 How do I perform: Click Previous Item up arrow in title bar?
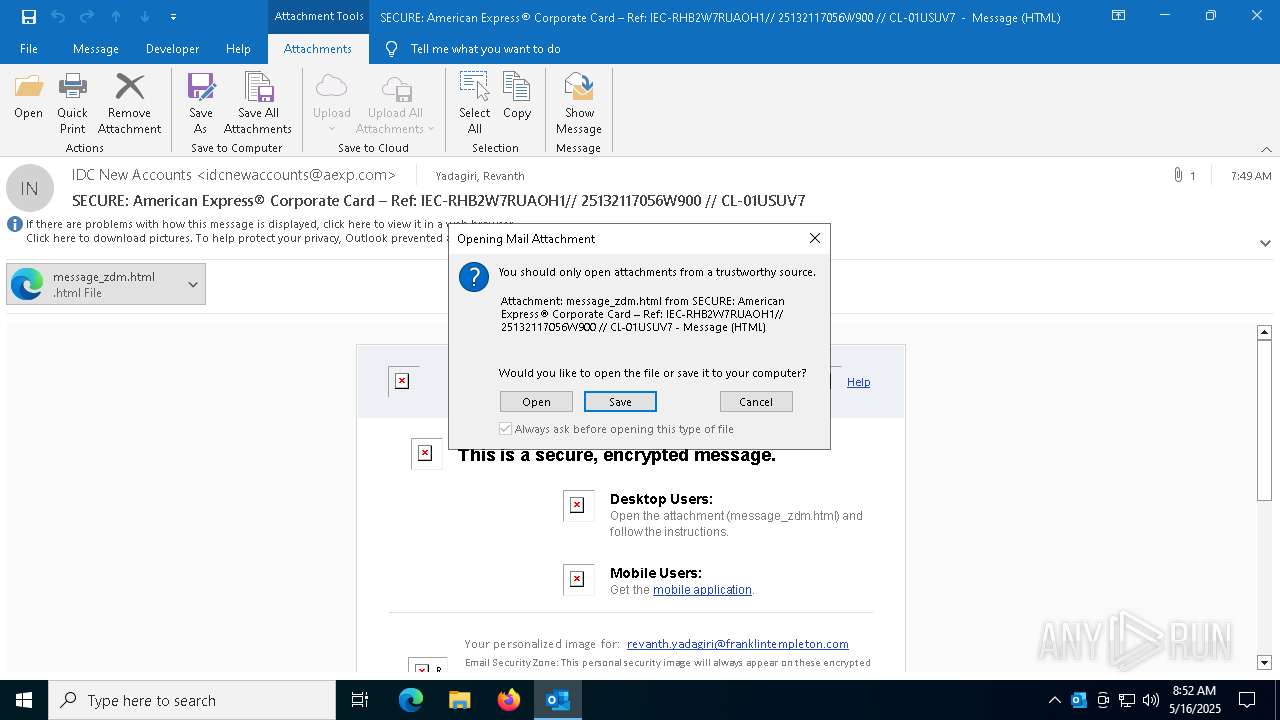click(x=116, y=16)
